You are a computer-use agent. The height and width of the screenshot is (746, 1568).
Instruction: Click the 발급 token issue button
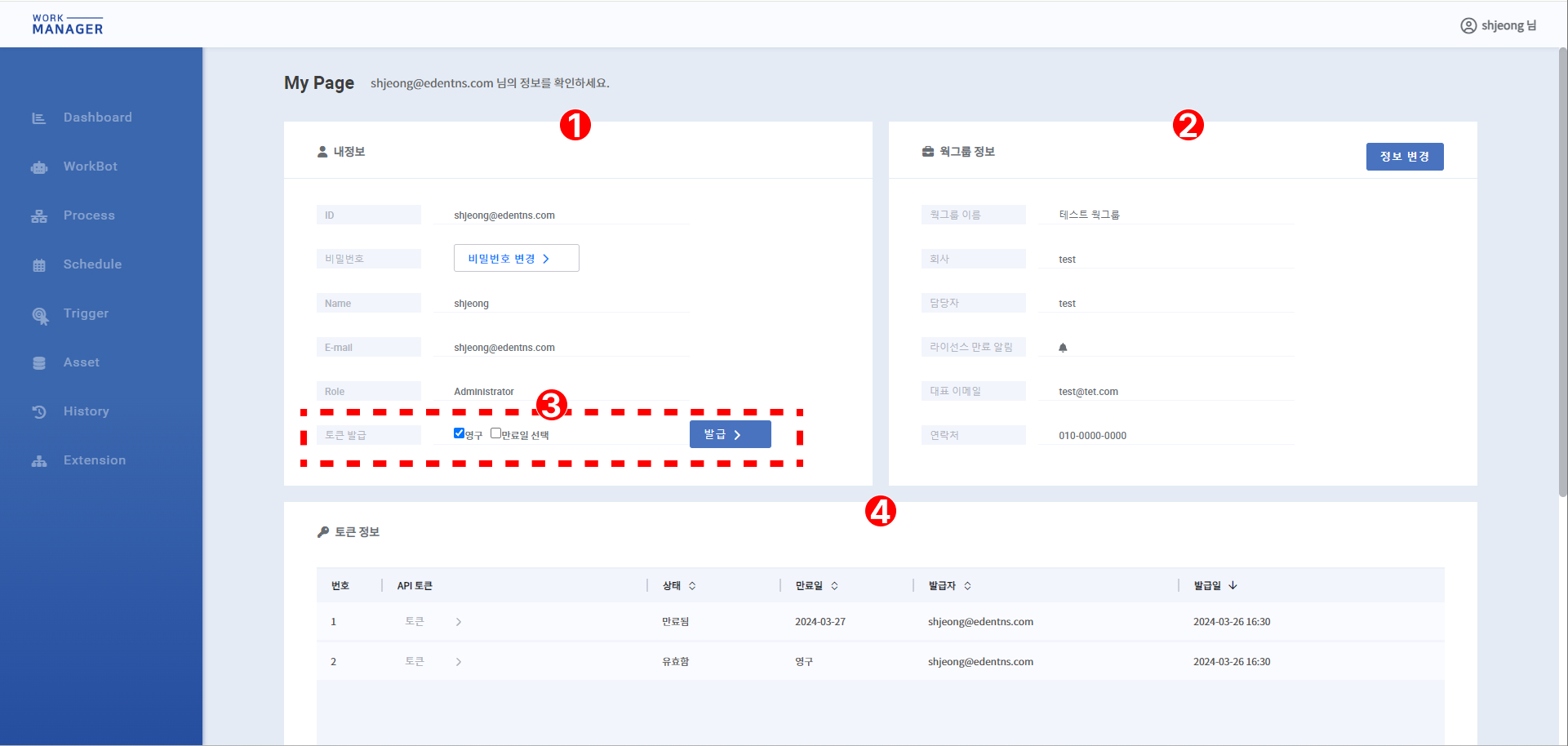click(x=731, y=434)
